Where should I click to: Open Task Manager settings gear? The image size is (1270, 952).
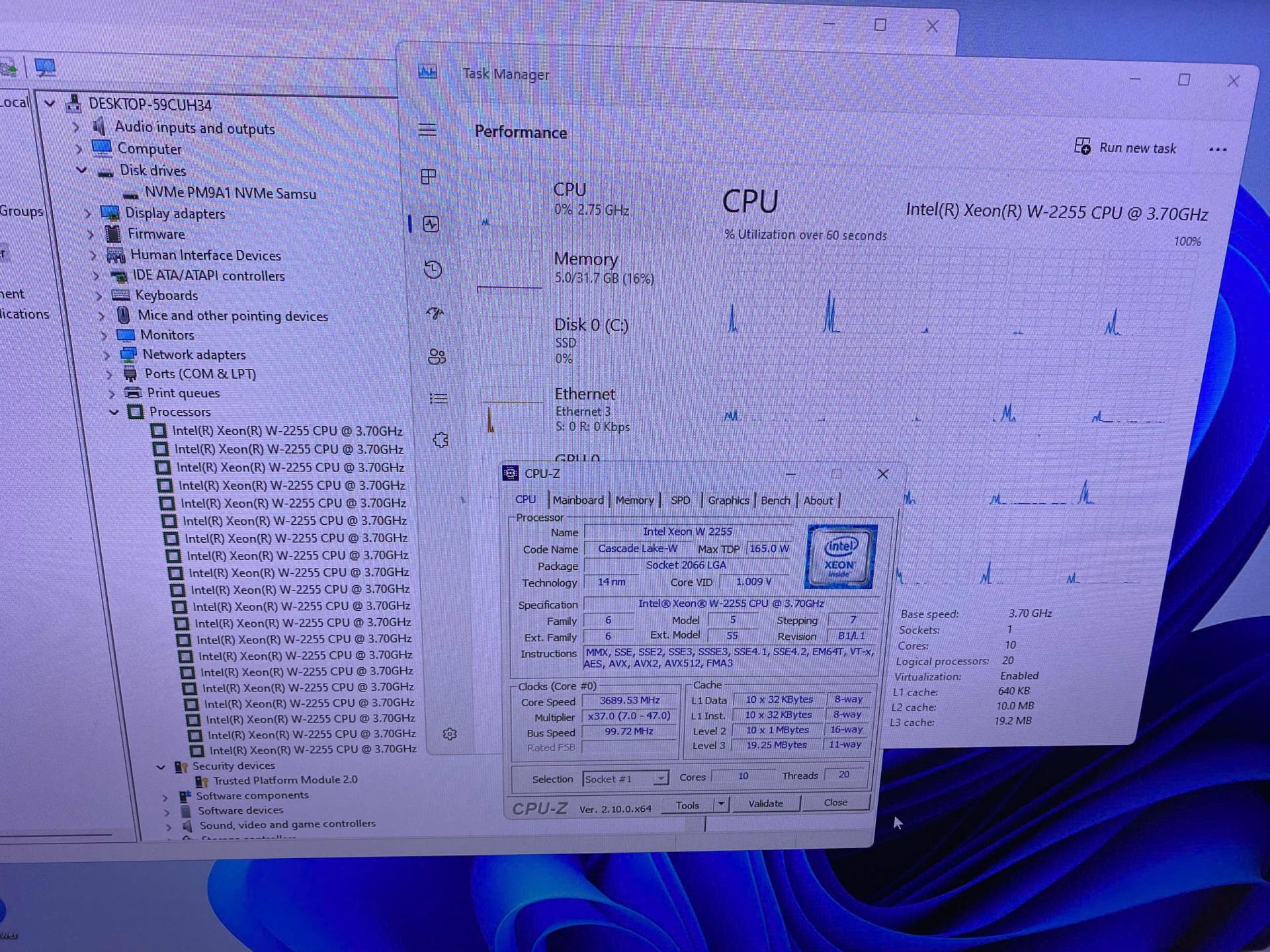pos(450,734)
